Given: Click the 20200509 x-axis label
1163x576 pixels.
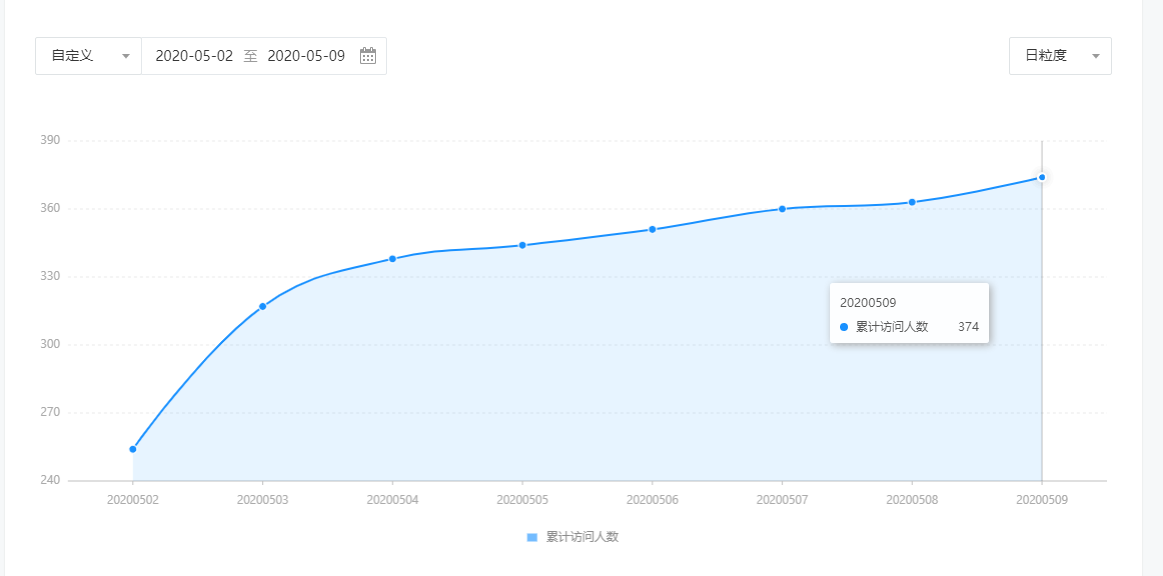Looking at the screenshot, I should click(x=1042, y=500).
